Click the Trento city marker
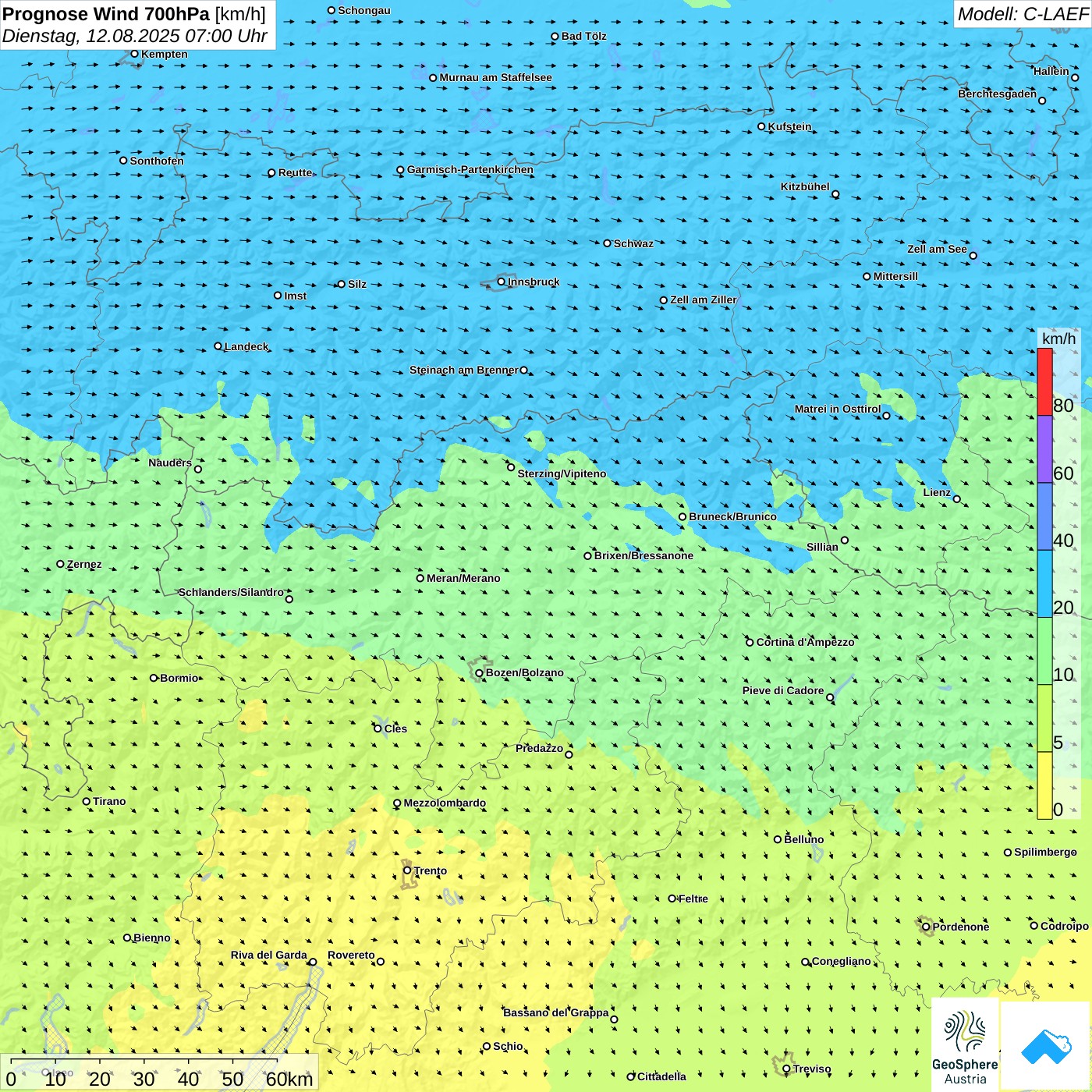This screenshot has width=1092, height=1092. point(406,870)
